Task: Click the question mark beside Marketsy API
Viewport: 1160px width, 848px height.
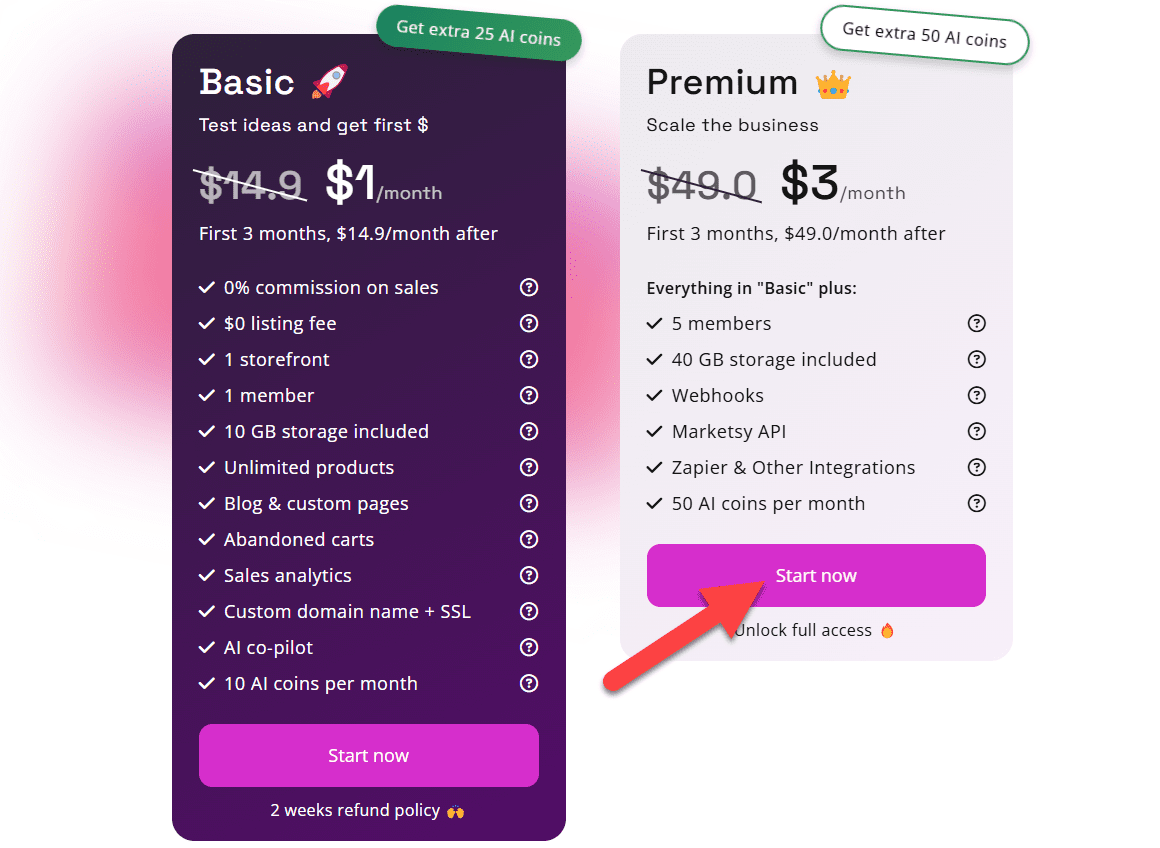Action: point(977,431)
